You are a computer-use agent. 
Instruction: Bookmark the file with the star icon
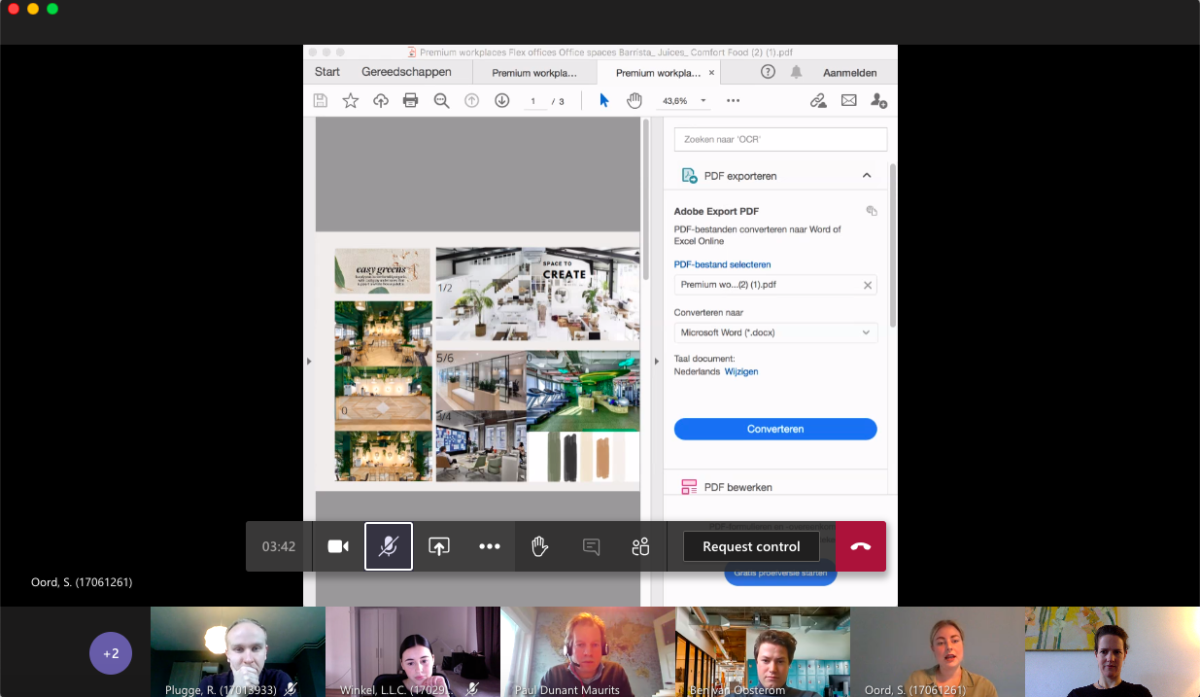[350, 100]
